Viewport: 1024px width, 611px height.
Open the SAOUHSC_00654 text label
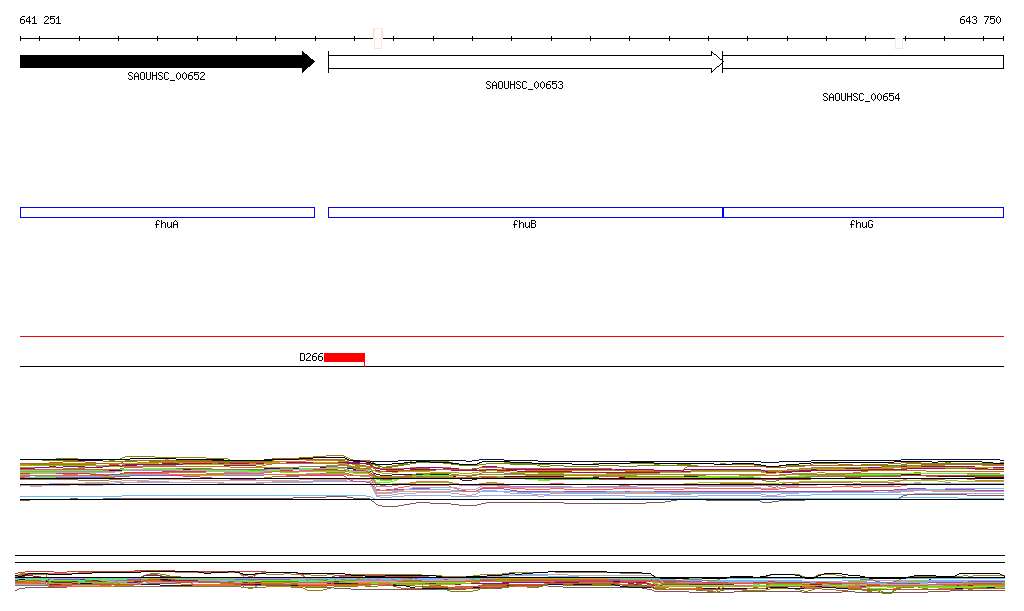pos(861,98)
